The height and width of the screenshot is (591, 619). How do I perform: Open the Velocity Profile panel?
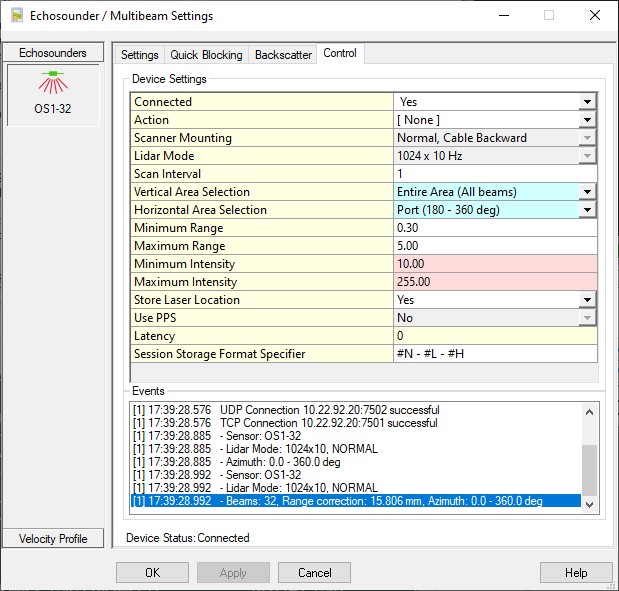pyautogui.click(x=53, y=539)
